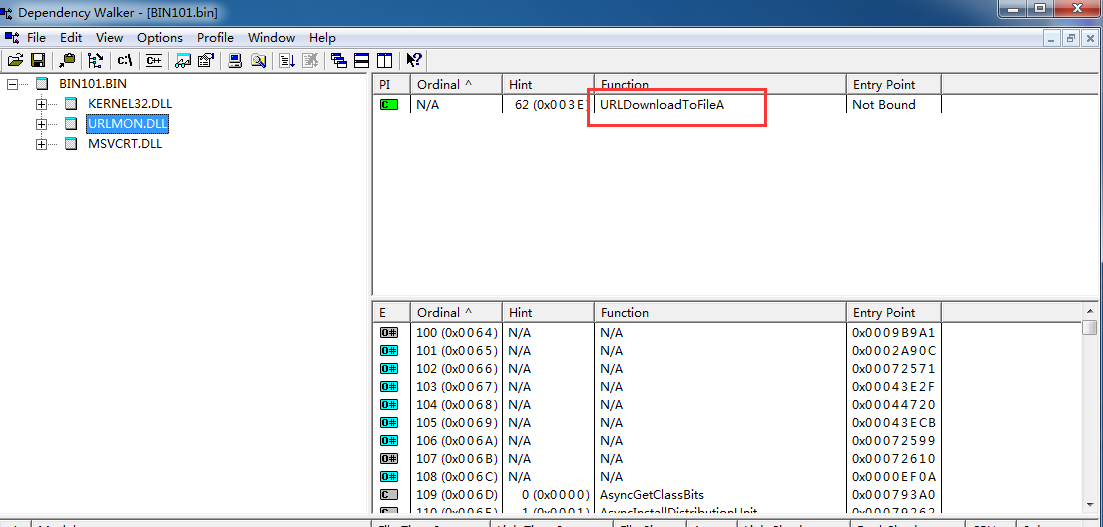Image resolution: width=1103 pixels, height=527 pixels.
Task: Click the grey C icon of AsyncGetClassBits
Action: tap(388, 495)
